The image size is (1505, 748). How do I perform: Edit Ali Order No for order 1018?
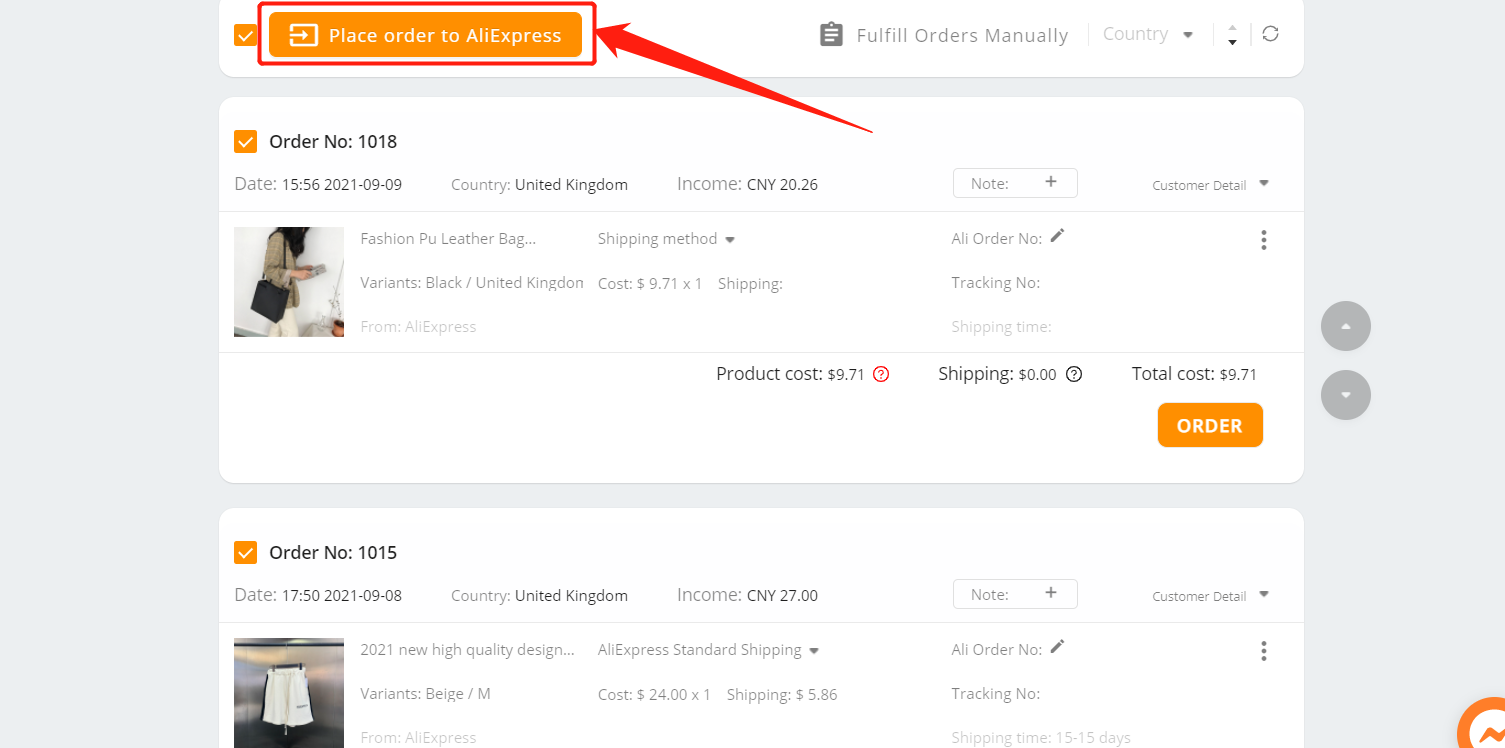point(1057,236)
